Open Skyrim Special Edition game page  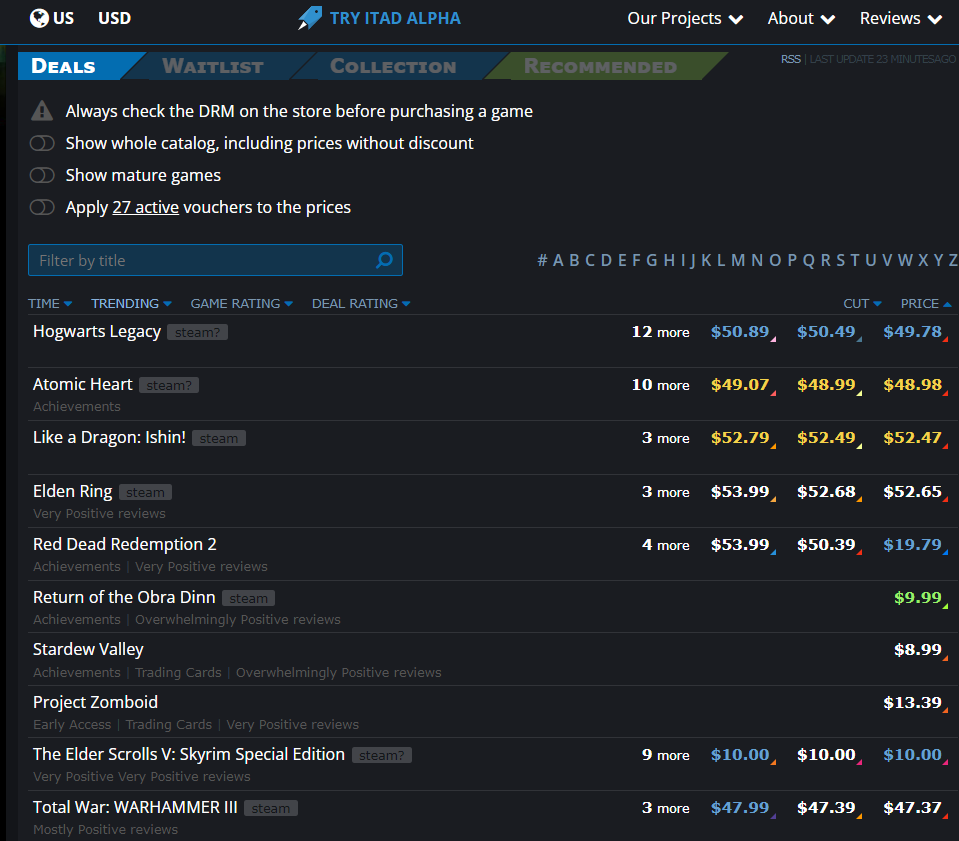pyautogui.click(x=189, y=754)
